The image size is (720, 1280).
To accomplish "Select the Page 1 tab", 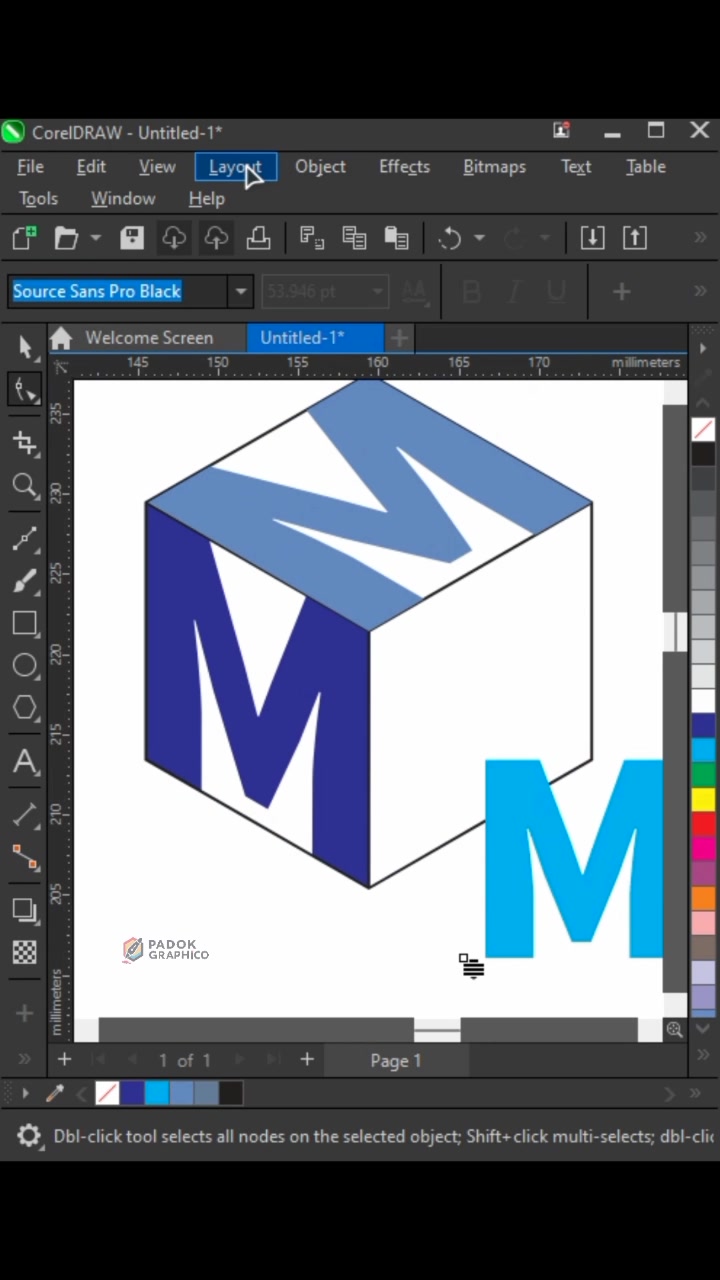I will pyautogui.click(x=396, y=1061).
